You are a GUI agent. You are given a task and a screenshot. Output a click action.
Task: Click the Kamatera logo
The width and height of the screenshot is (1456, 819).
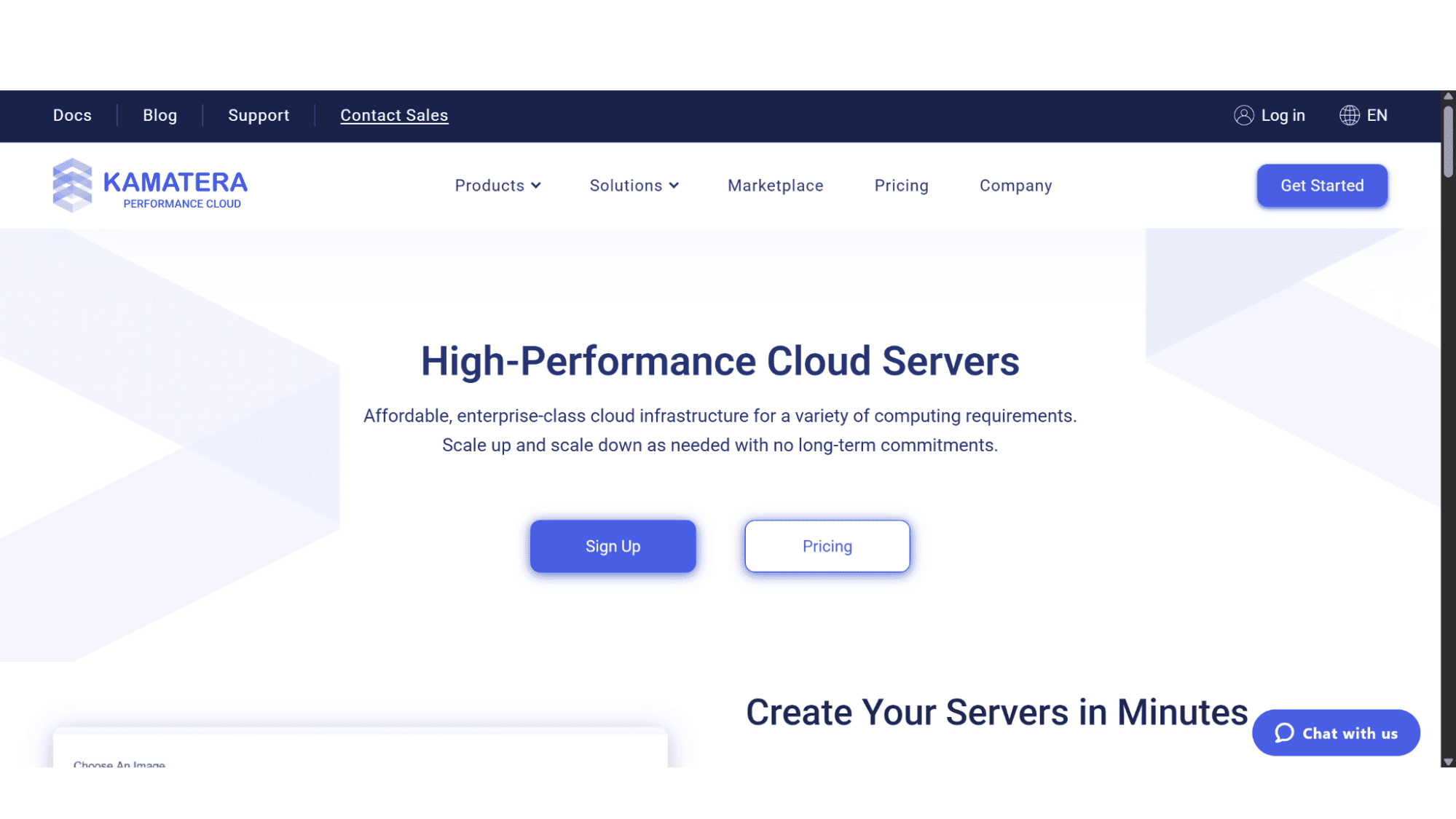(x=150, y=185)
